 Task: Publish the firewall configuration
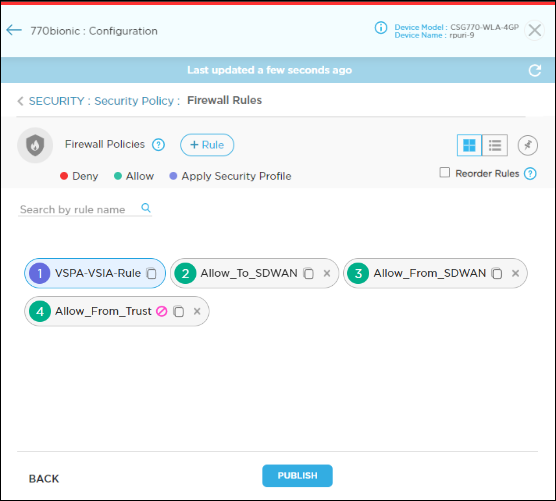pyautogui.click(x=297, y=475)
